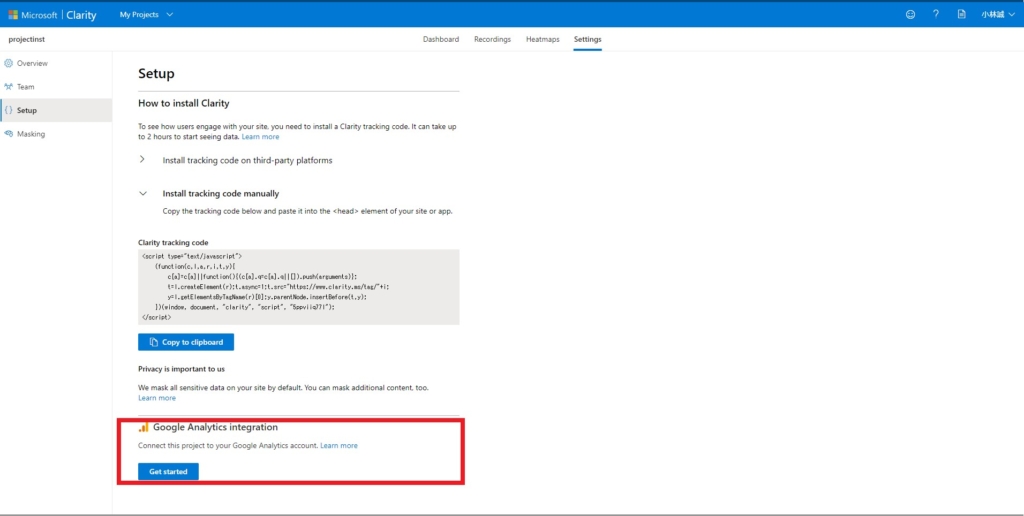The width and height of the screenshot is (1024, 516).
Task: Open the Heatmaps tab
Action: click(543, 39)
